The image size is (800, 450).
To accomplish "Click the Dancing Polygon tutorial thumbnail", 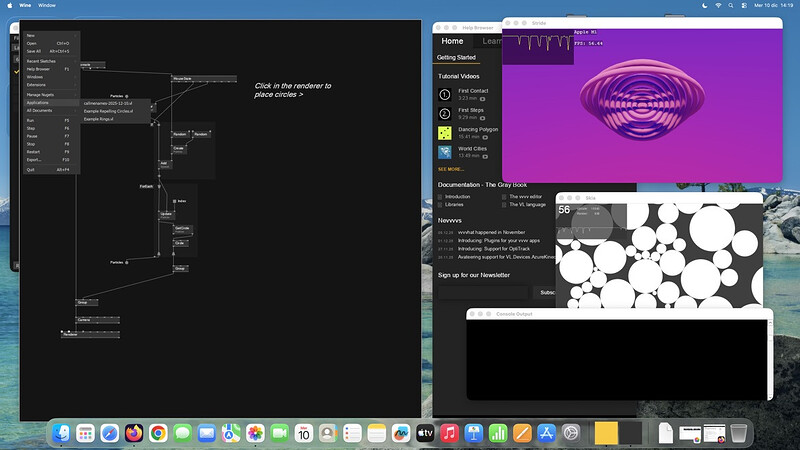I will click(x=444, y=132).
